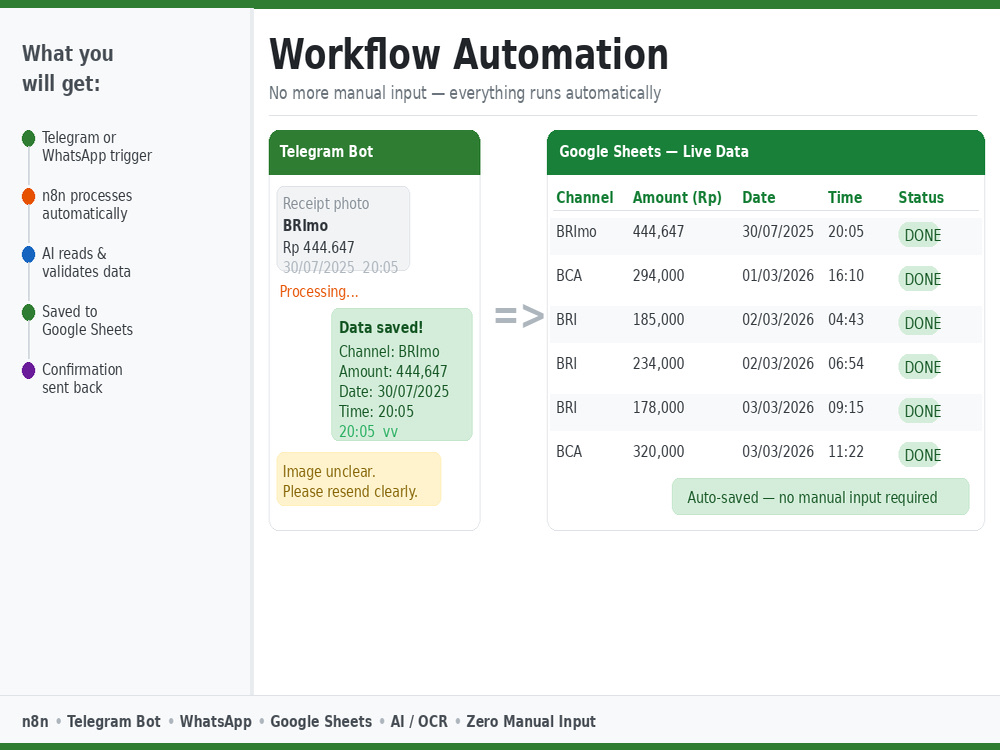Click the amount 185,000
The width and height of the screenshot is (1000, 750).
coord(658,320)
